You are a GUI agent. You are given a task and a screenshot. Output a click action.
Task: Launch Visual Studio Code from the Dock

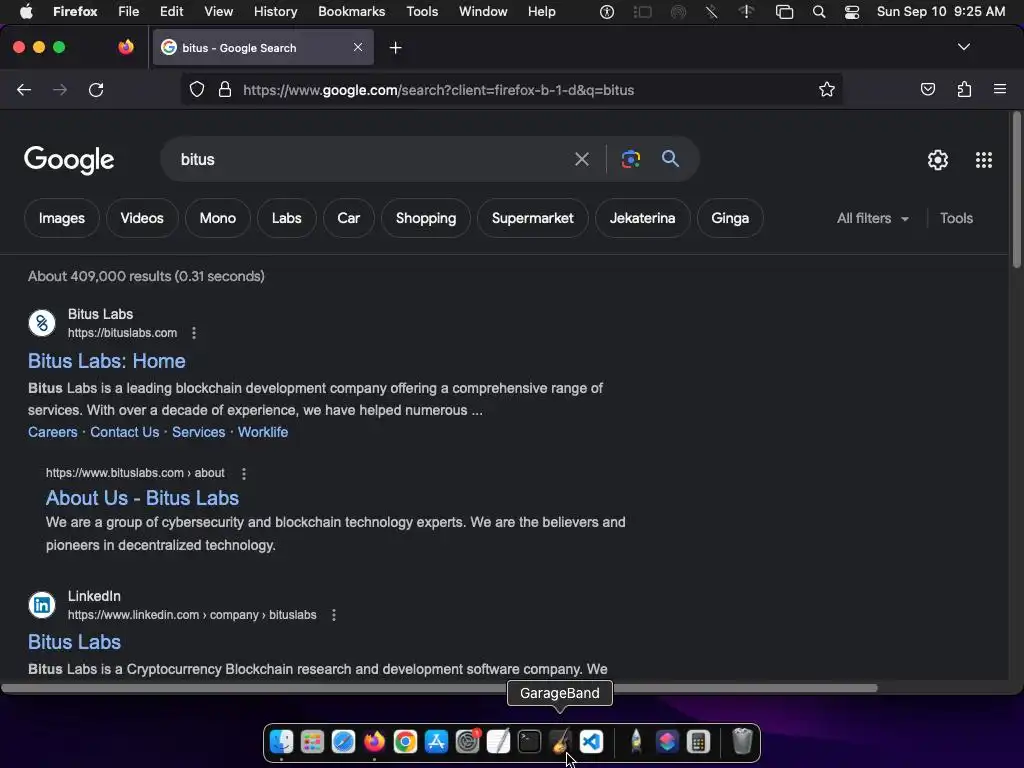(591, 742)
